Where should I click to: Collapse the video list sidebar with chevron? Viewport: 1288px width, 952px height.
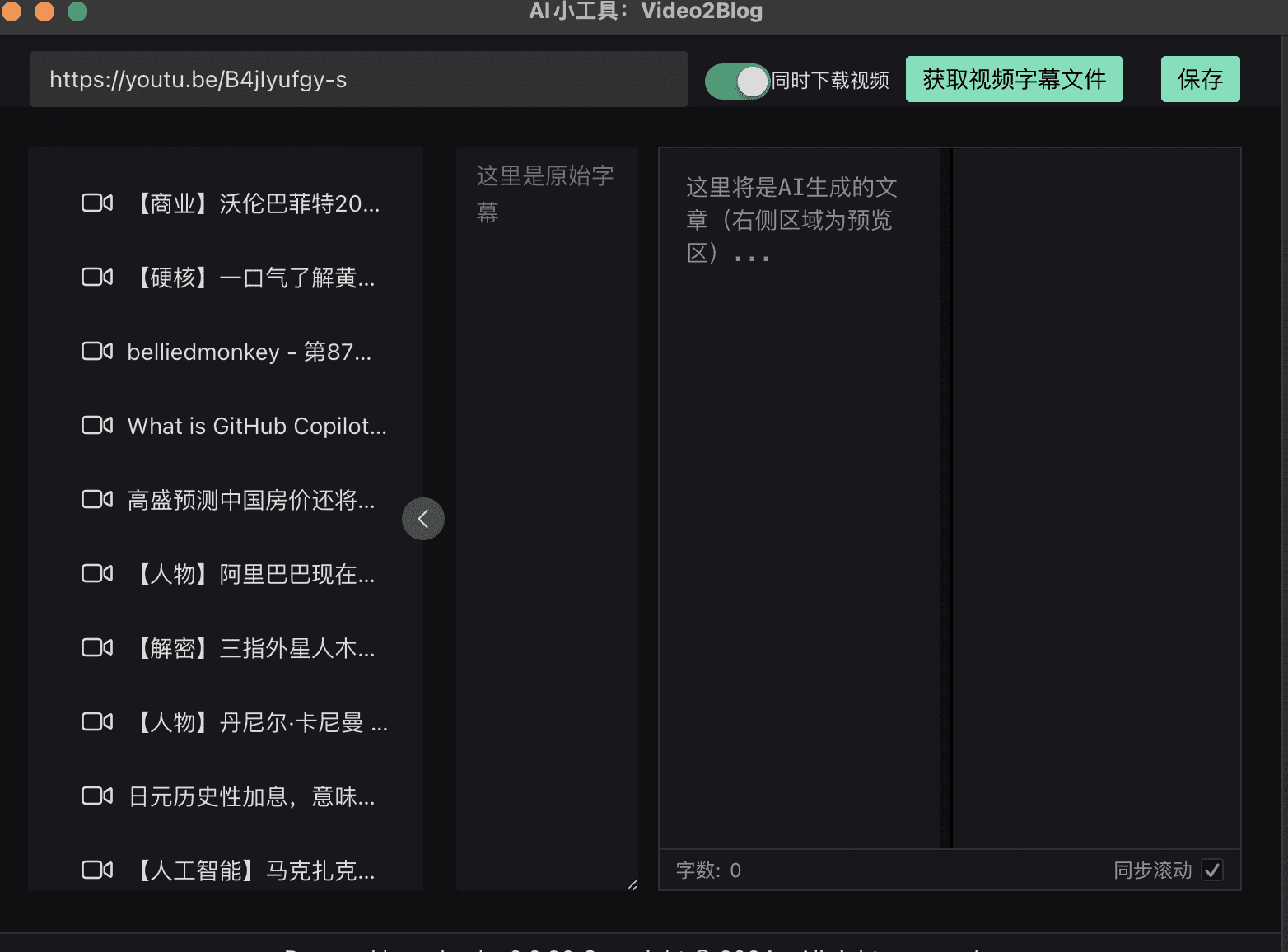click(x=423, y=519)
